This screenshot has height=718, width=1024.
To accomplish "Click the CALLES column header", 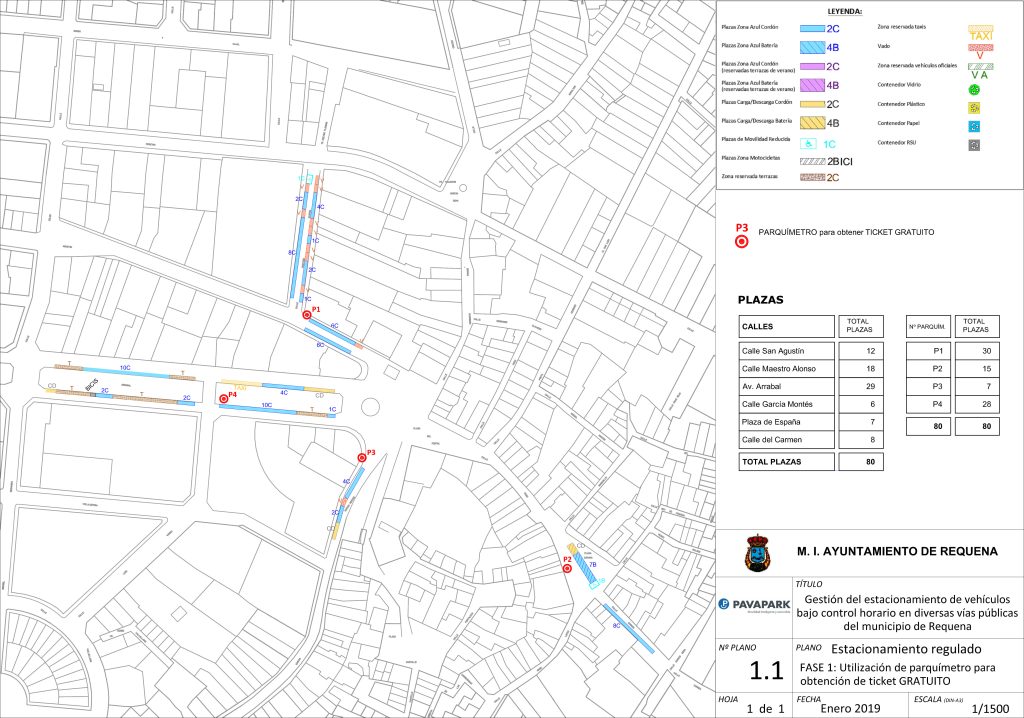I will (x=786, y=326).
